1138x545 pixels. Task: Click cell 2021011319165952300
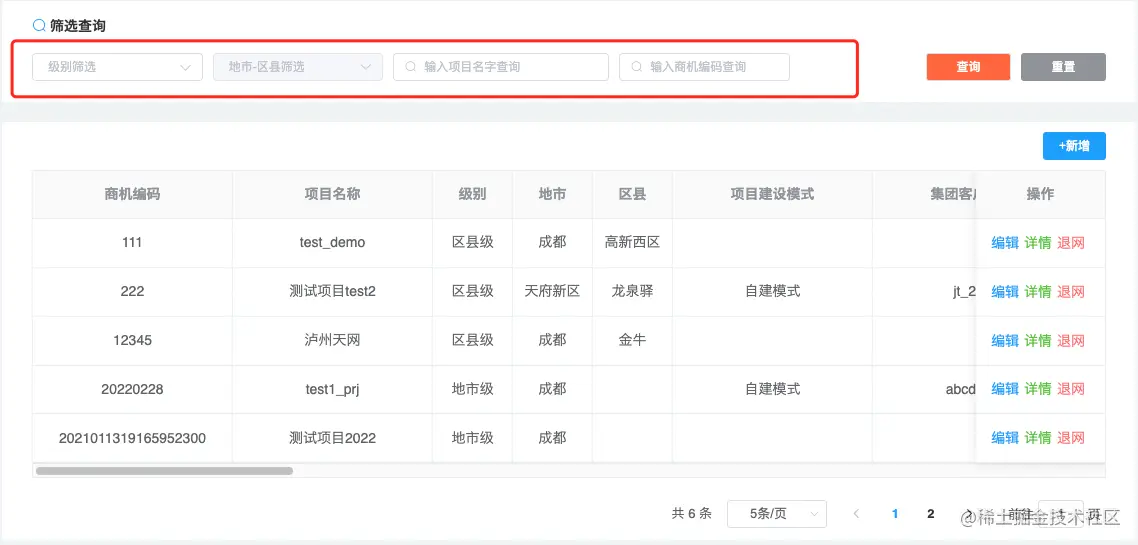132,438
